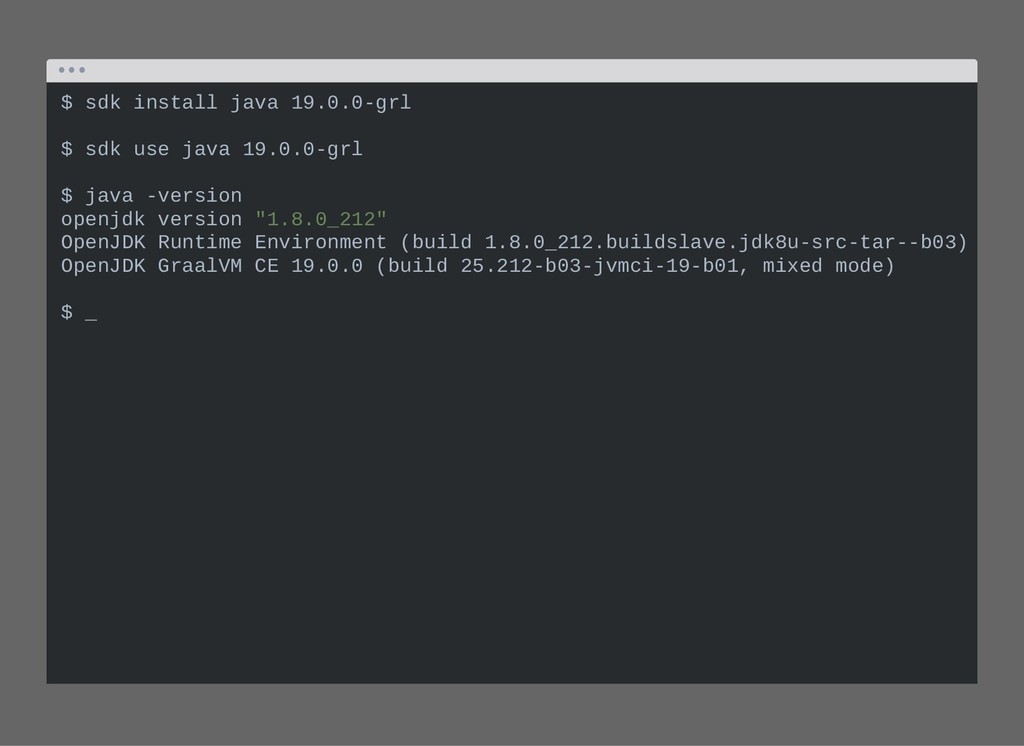
Task: Click the middle window dot in title bar
Action: (72, 70)
